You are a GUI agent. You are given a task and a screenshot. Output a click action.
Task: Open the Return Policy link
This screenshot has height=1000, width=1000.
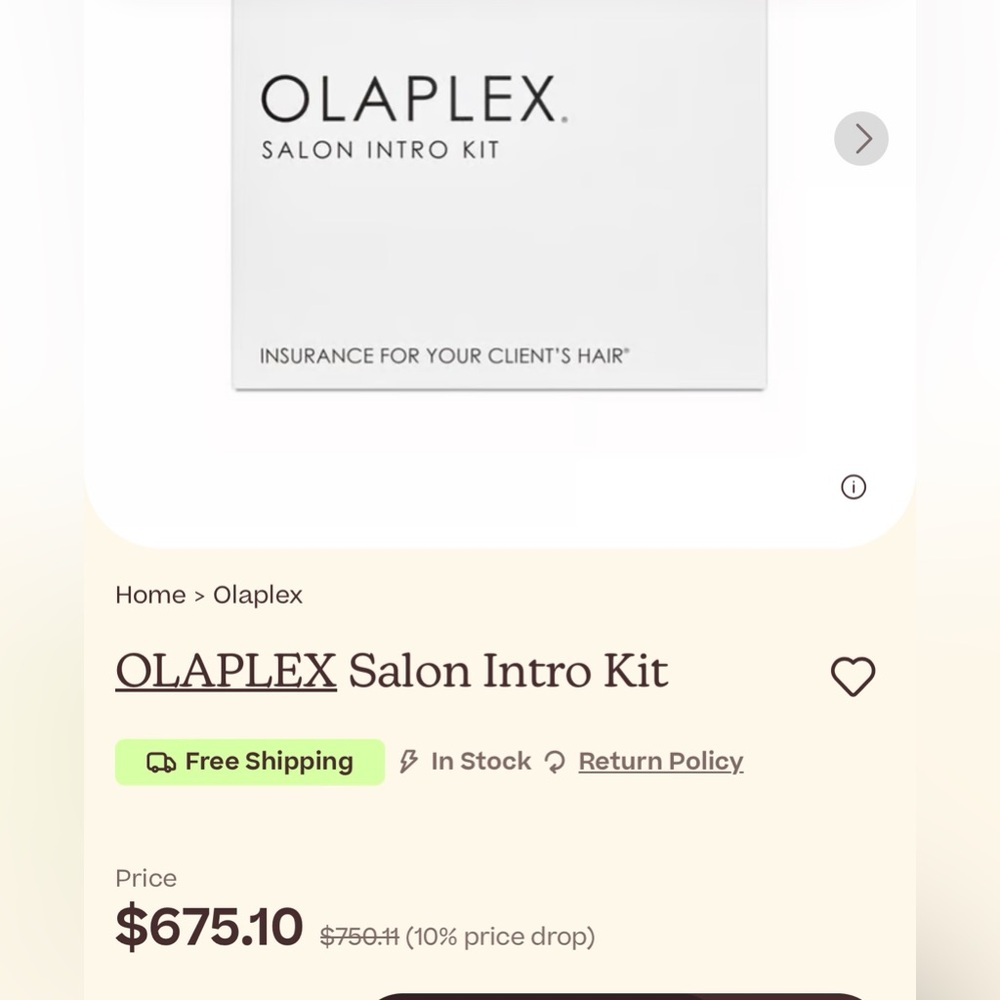[661, 761]
